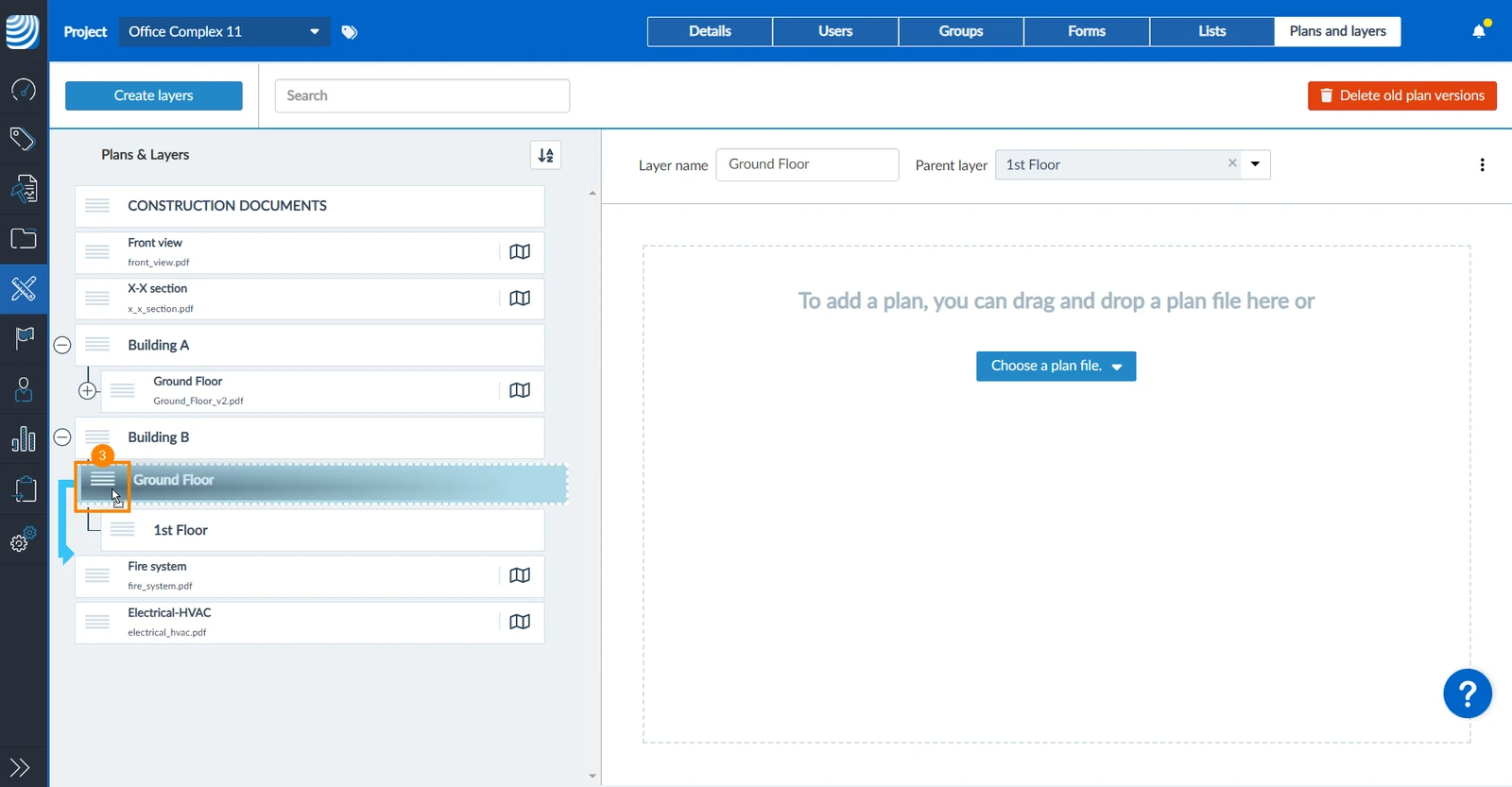Screen dimensions: 1512x787
Task: Expand the Ground Floor sublayer under Building A
Action: tap(88, 390)
